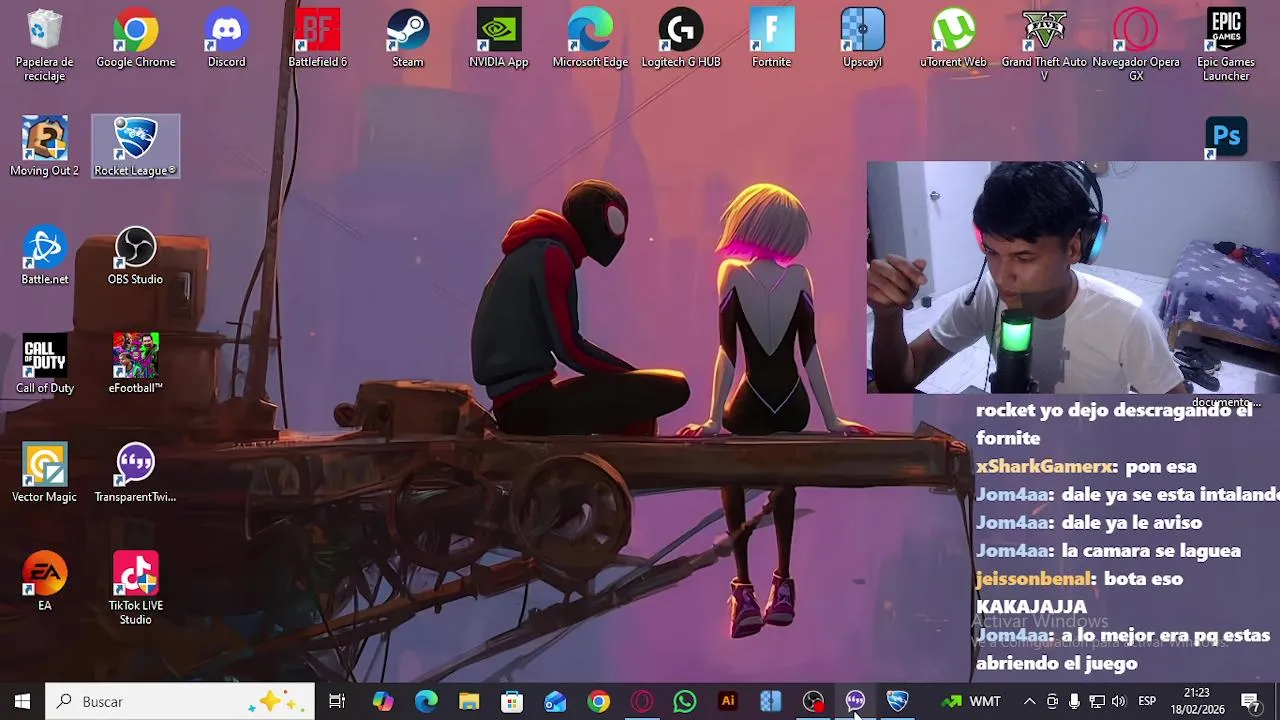Open File Explorer from the taskbar
1280x720 pixels.
tap(469, 701)
